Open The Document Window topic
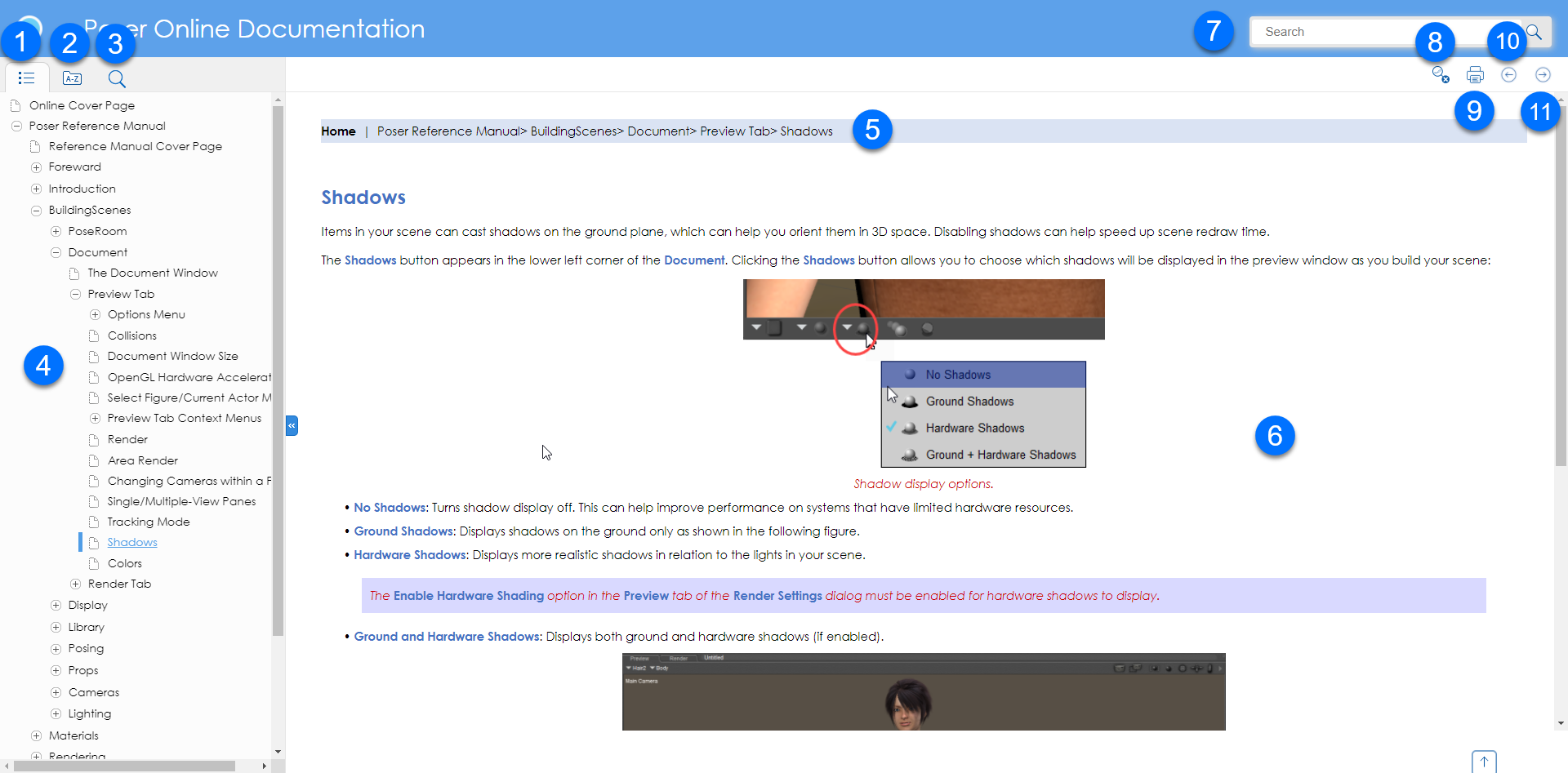The height and width of the screenshot is (773, 1568). [153, 273]
